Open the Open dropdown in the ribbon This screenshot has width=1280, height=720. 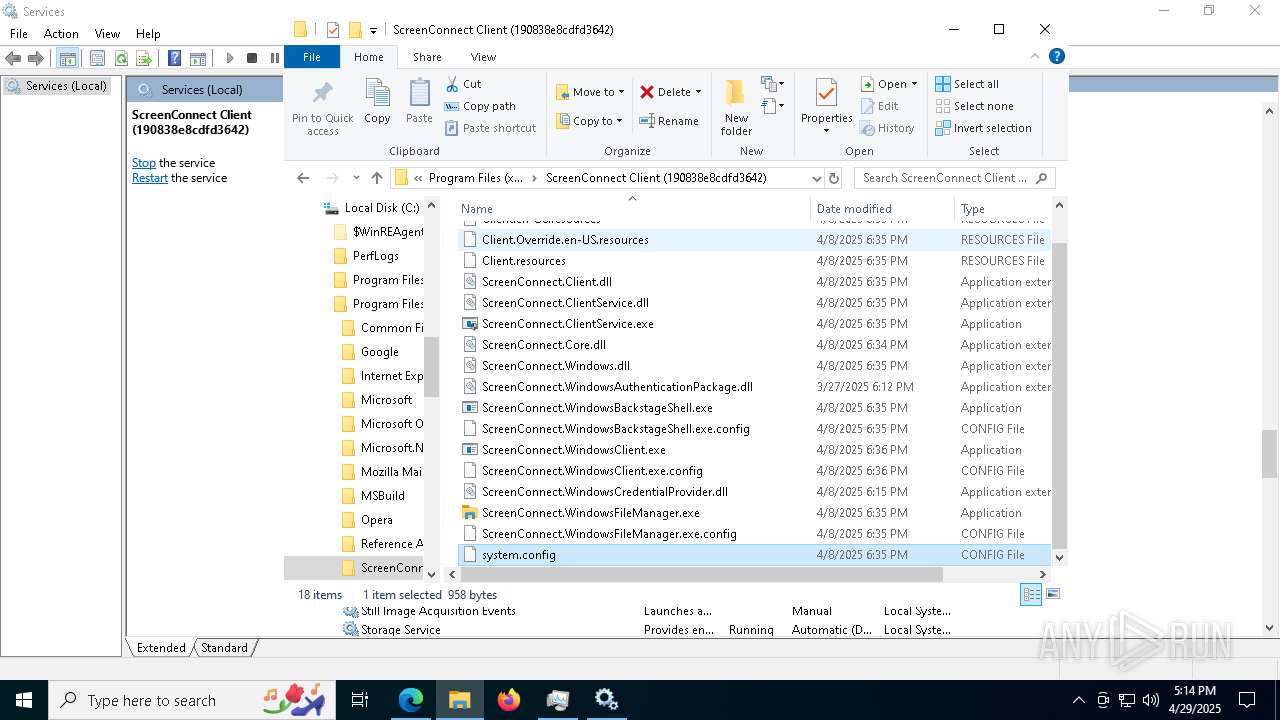click(x=889, y=84)
